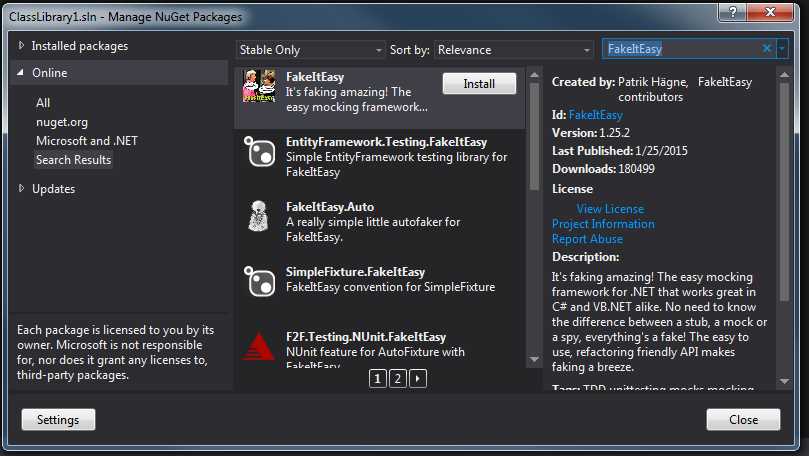Click the window close X button
This screenshot has height=456, width=809.
pos(770,12)
